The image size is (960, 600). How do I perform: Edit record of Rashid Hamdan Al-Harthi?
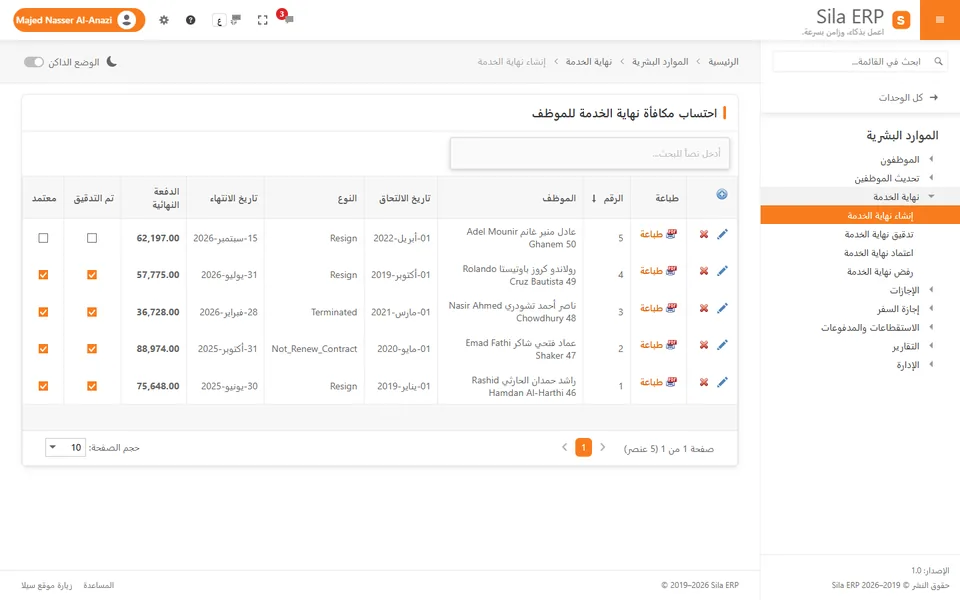722,383
